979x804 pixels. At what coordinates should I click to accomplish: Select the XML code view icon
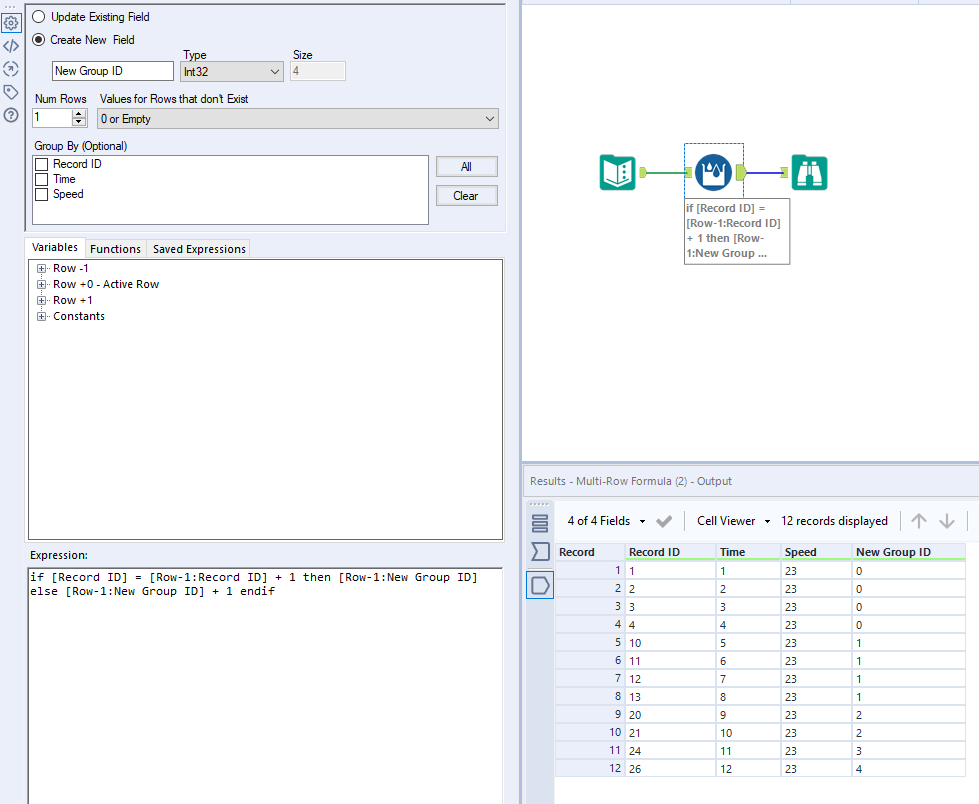coord(11,45)
